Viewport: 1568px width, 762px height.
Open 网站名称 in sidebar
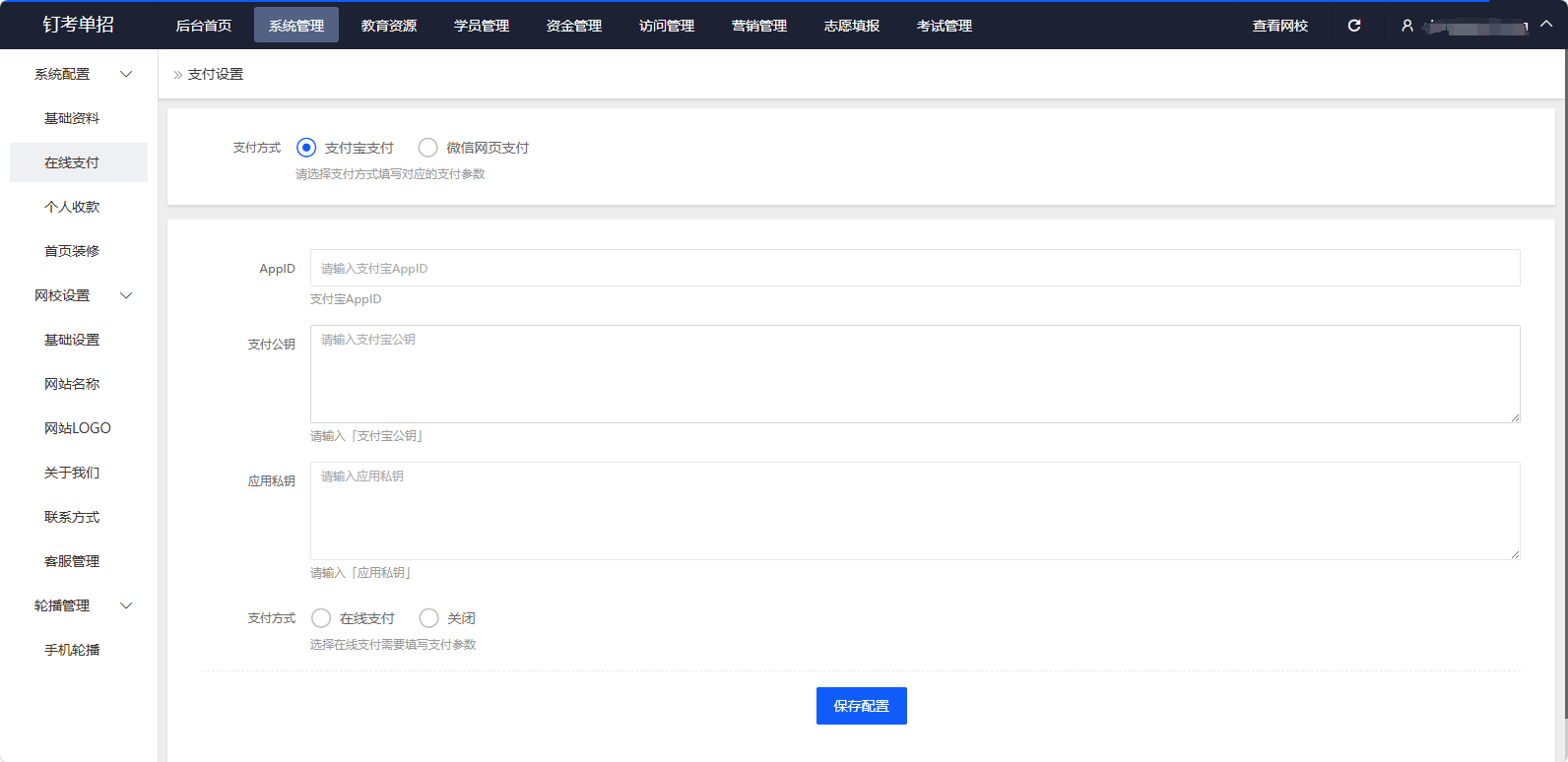[72, 384]
